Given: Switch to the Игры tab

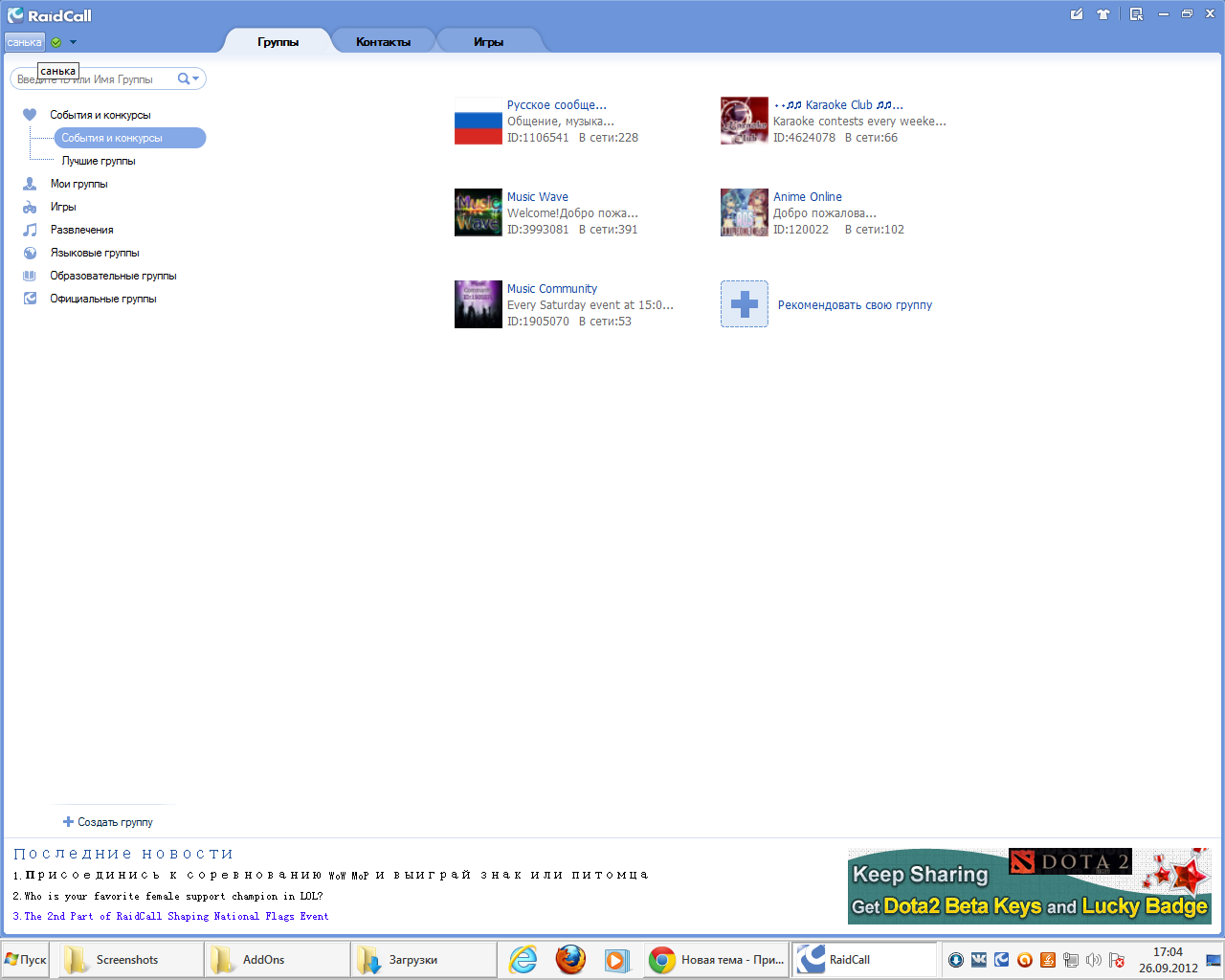Looking at the screenshot, I should pyautogui.click(x=488, y=41).
